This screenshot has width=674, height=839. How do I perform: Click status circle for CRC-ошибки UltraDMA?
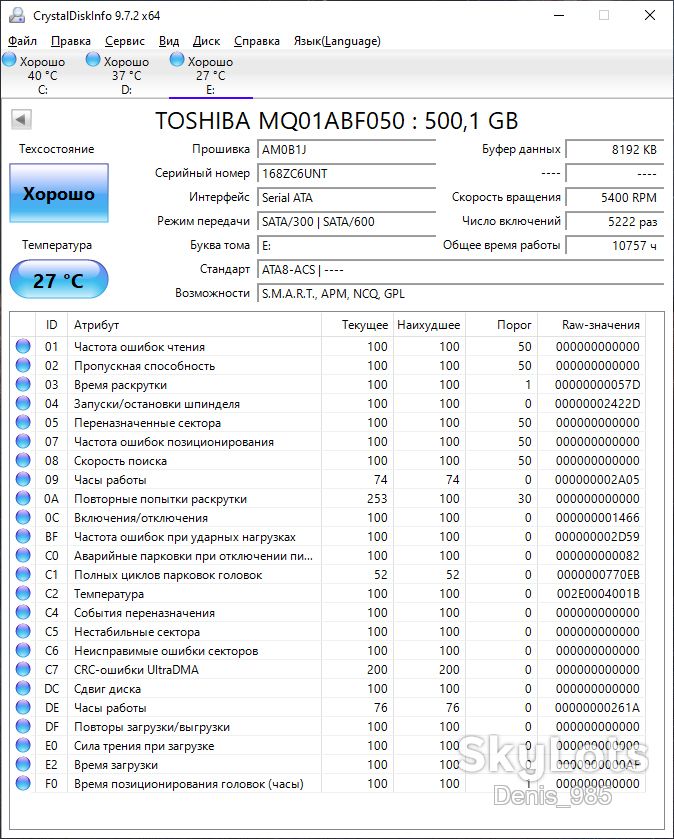pyautogui.click(x=23, y=669)
